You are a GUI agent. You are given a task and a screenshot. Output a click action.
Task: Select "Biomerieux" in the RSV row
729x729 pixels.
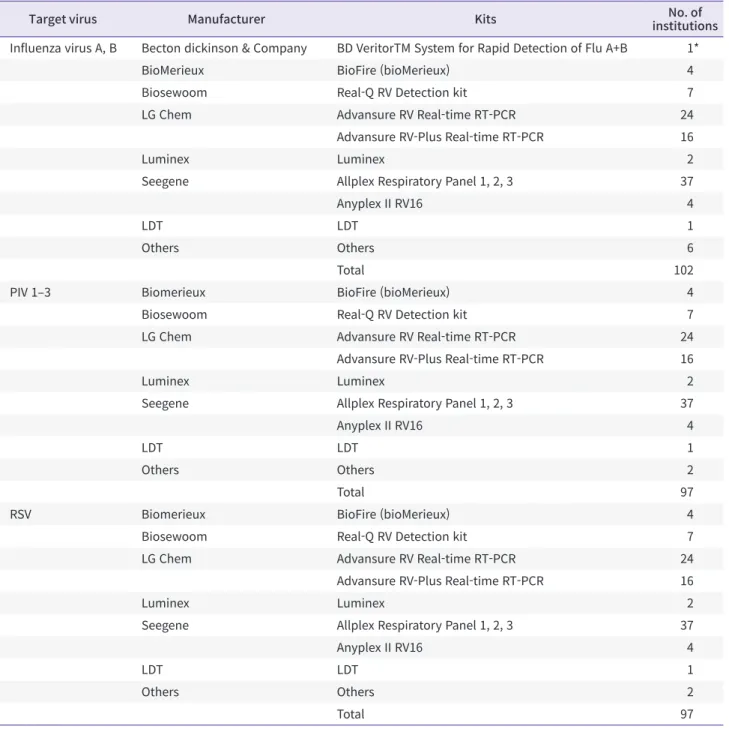tap(173, 515)
